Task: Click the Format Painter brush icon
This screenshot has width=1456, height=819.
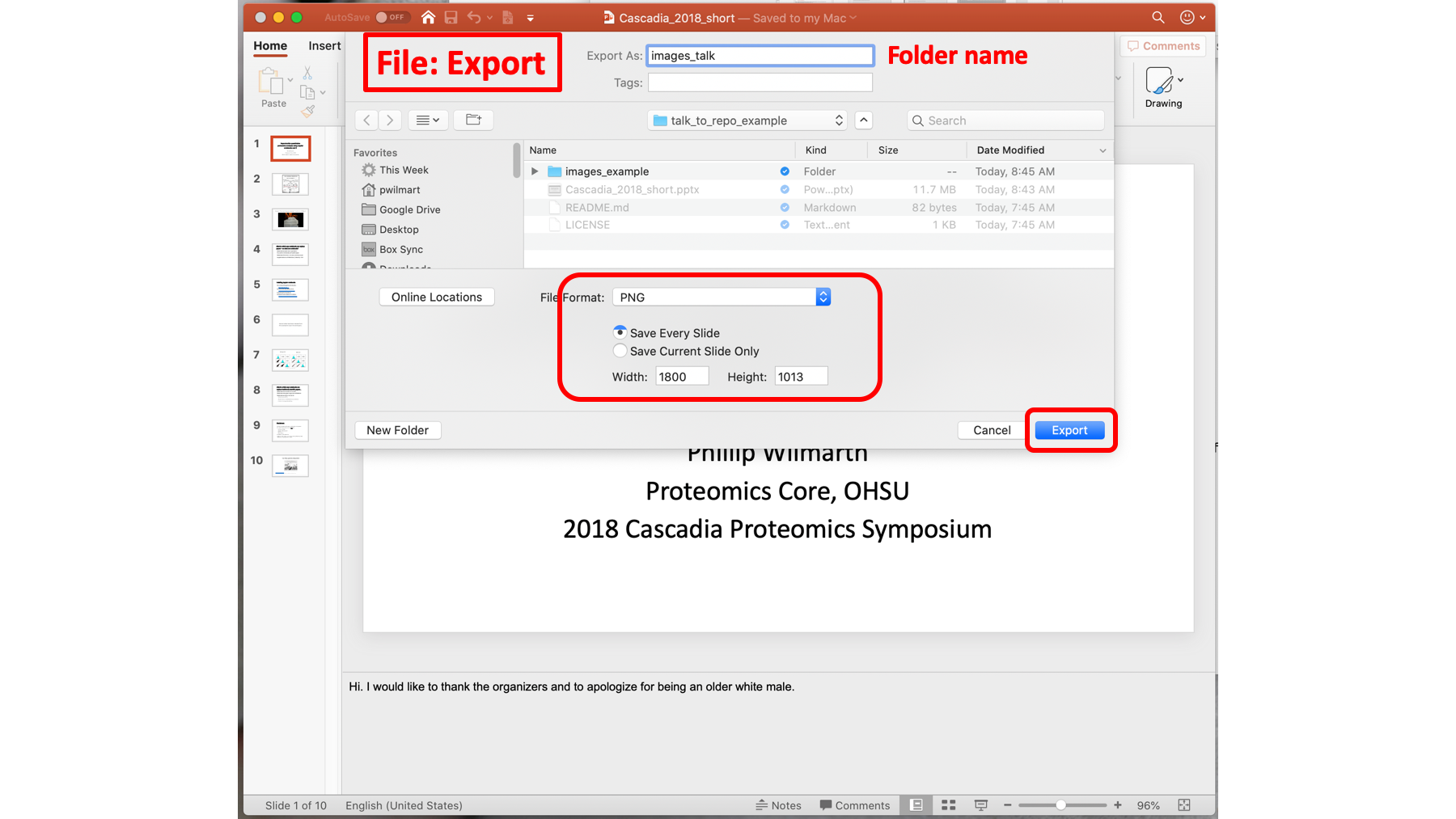Action: [x=307, y=111]
